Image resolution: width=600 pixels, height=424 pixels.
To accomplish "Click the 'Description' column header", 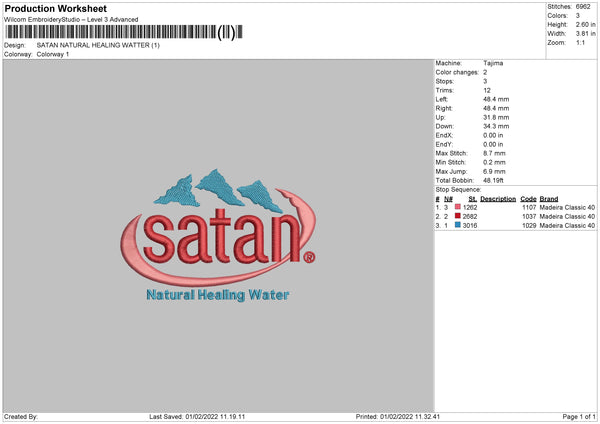I will [x=498, y=199].
